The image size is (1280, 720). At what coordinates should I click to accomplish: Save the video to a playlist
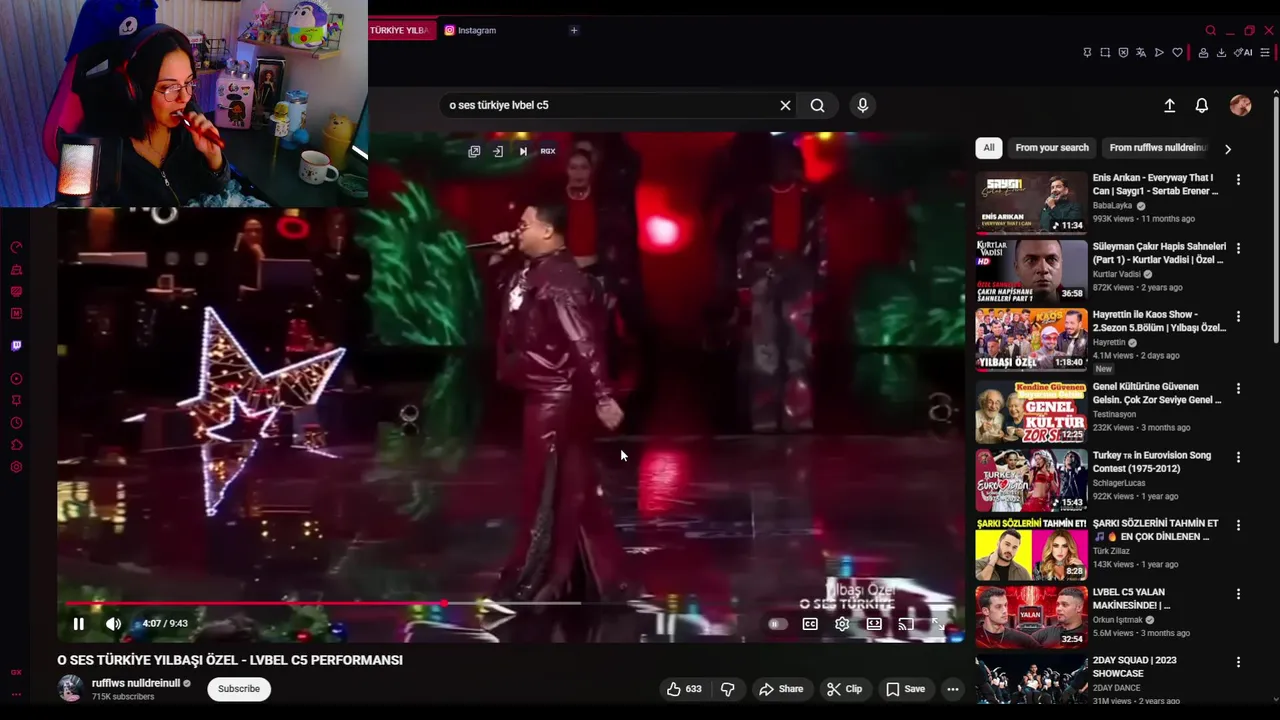coord(905,689)
